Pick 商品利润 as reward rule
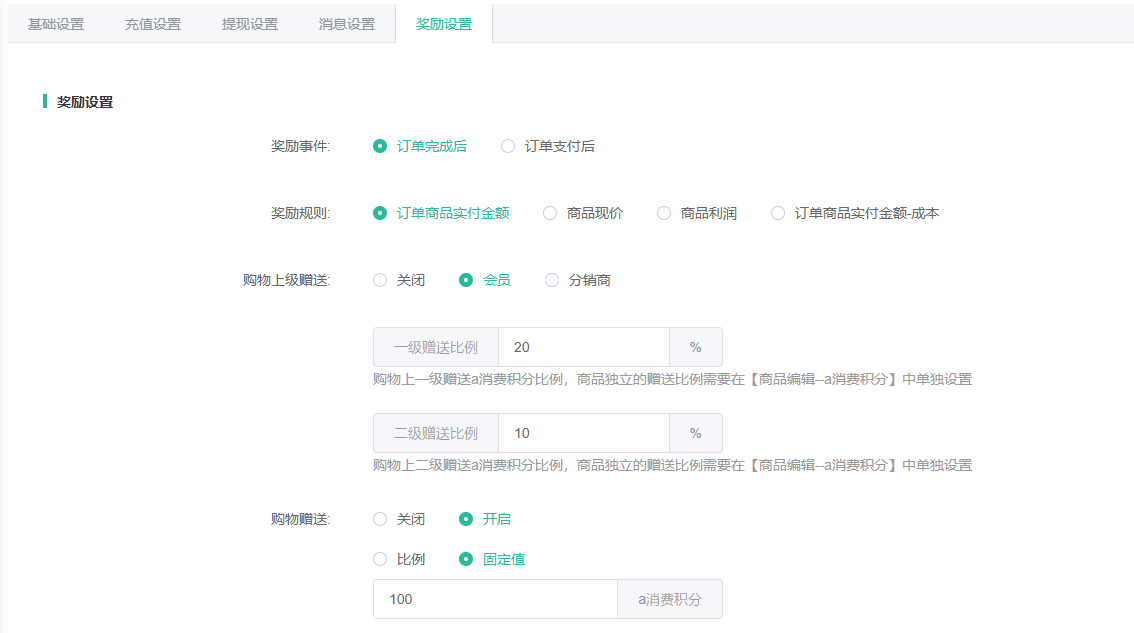Image resolution: width=1134 pixels, height=633 pixels. click(x=664, y=213)
